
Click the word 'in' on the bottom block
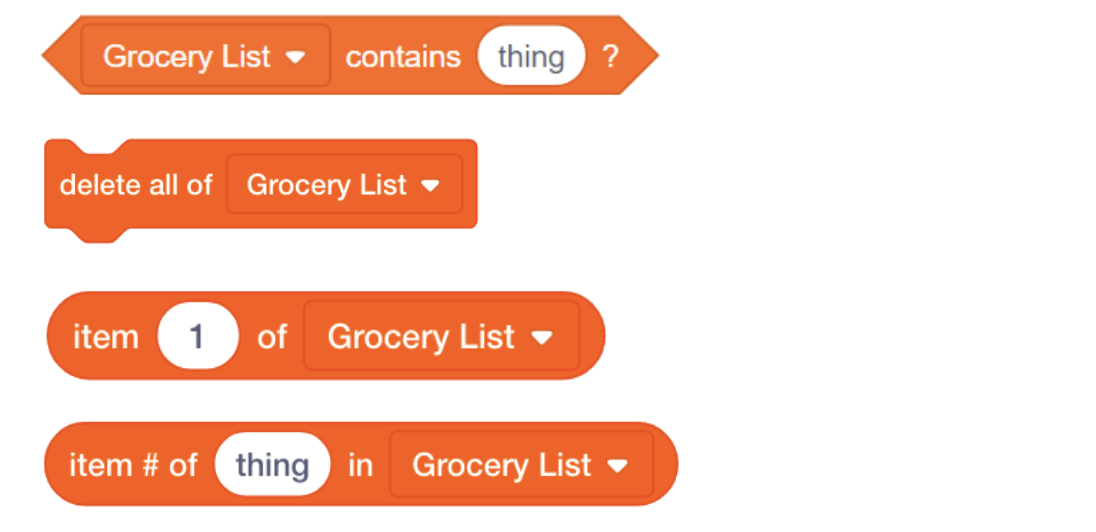coord(360,466)
